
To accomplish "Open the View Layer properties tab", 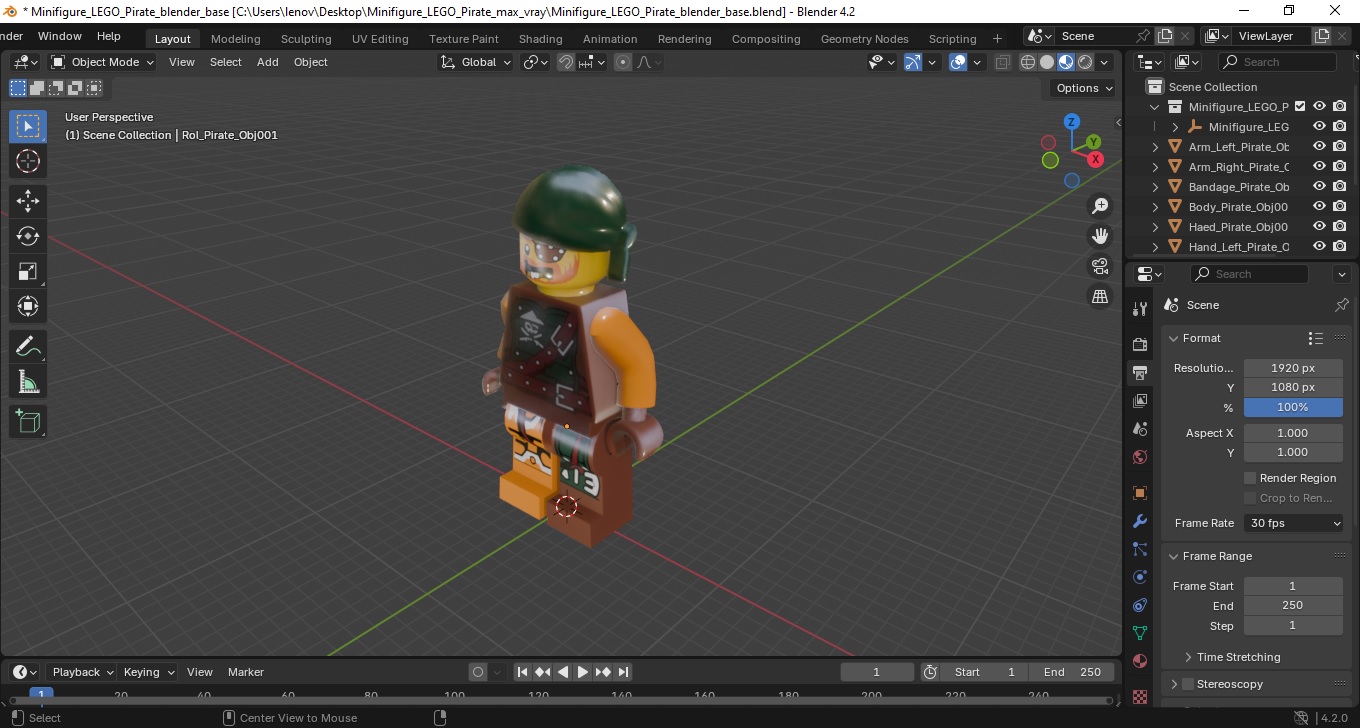I will pyautogui.click(x=1140, y=401).
